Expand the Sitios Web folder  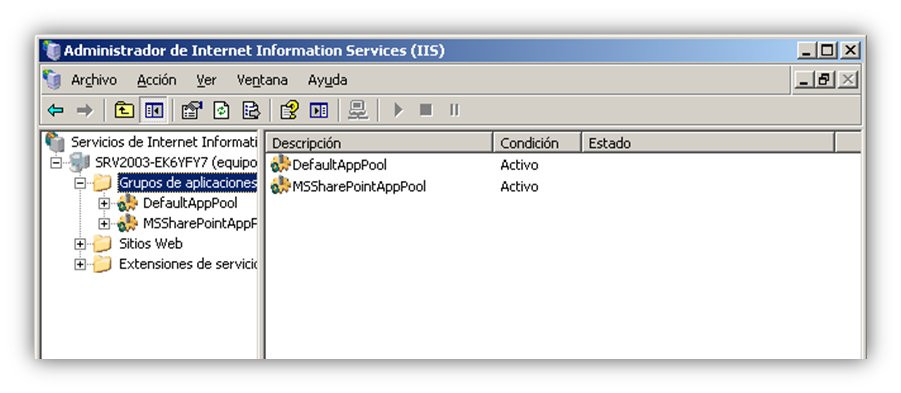tap(80, 244)
